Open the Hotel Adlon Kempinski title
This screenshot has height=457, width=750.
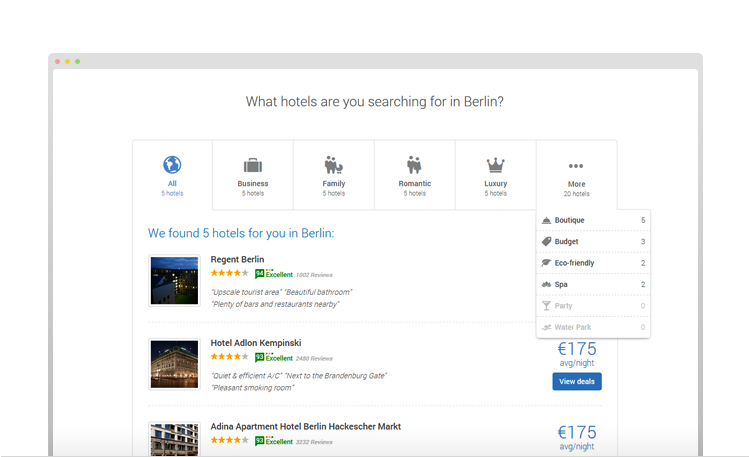(256, 343)
